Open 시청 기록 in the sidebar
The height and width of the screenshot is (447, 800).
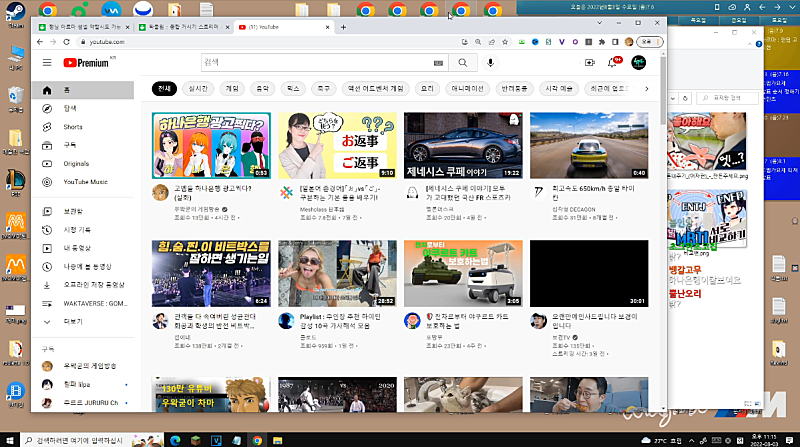[x=77, y=229]
